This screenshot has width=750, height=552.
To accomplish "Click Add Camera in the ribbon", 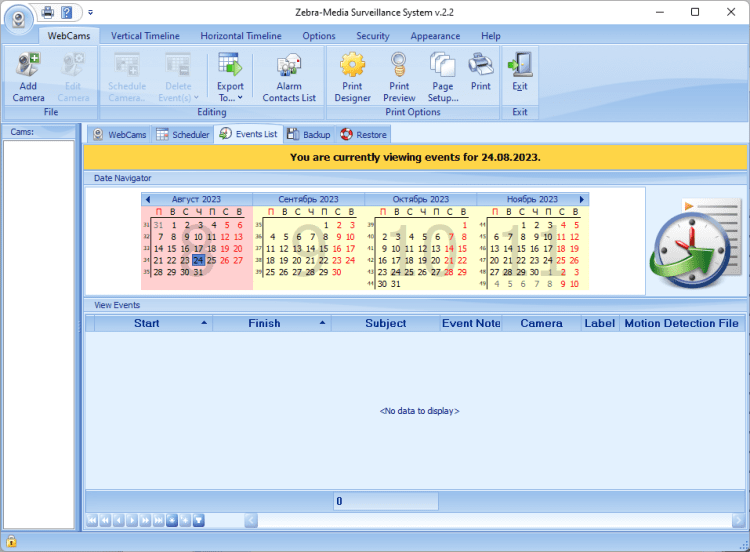I will [x=28, y=77].
